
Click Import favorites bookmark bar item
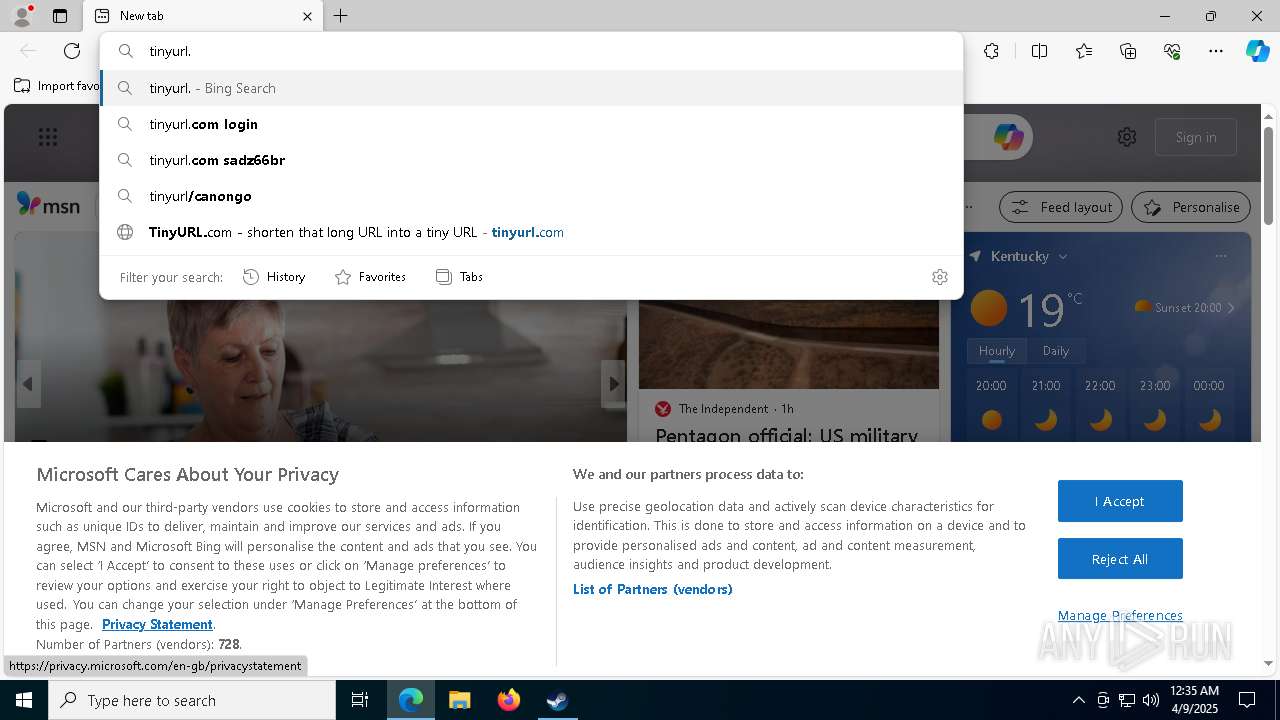pos(58,86)
